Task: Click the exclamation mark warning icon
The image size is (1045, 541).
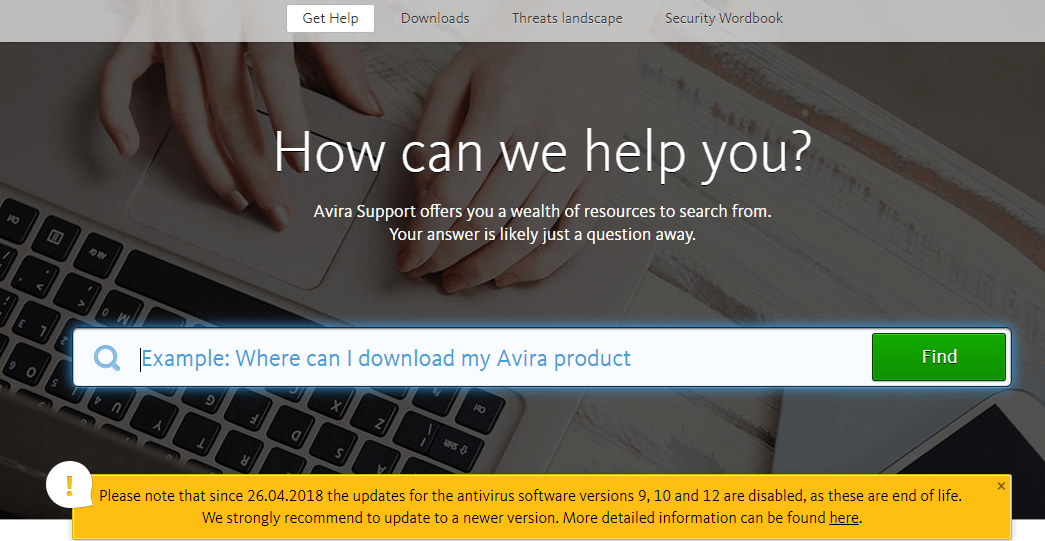Action: (x=69, y=484)
